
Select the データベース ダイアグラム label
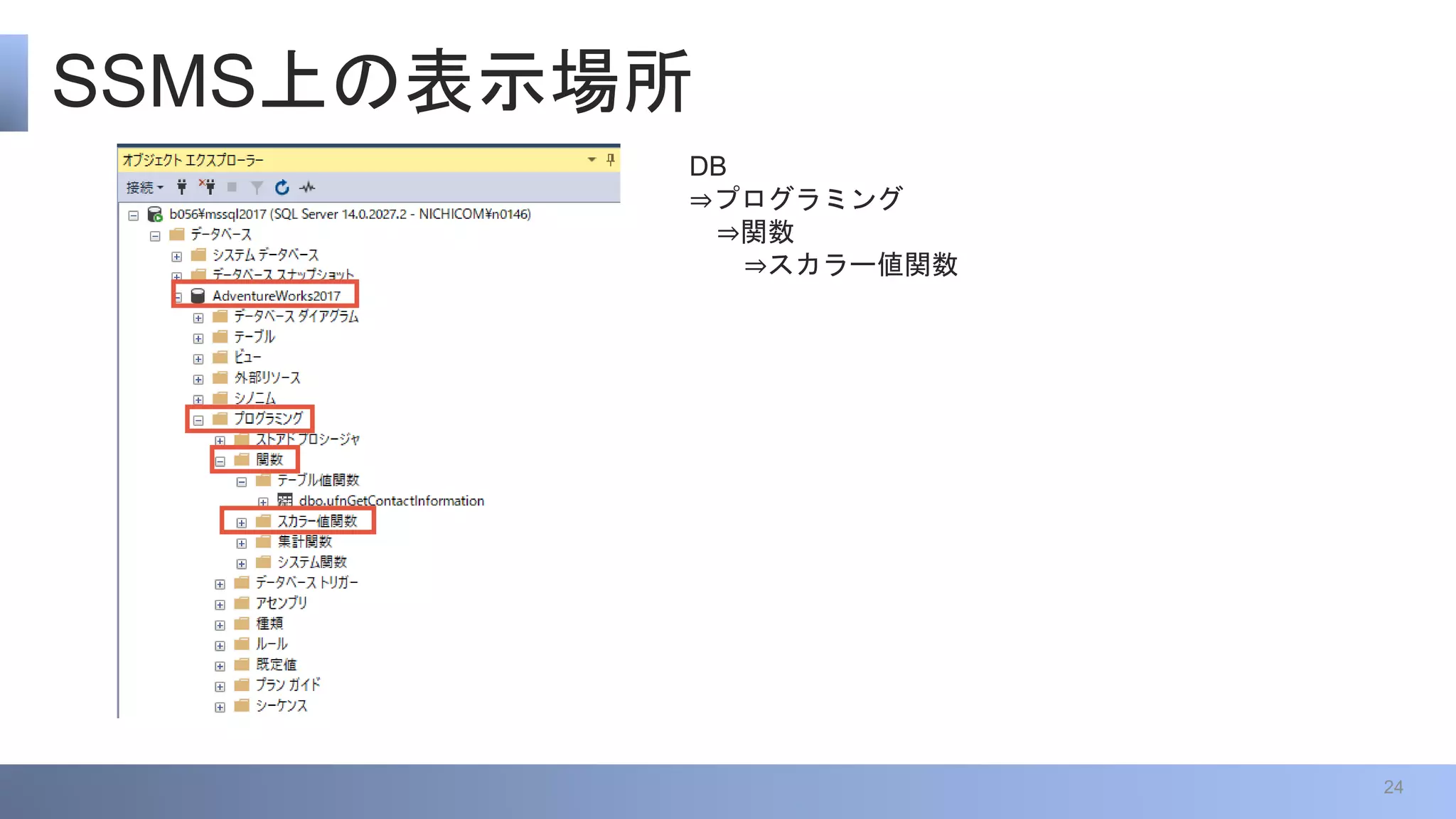click(x=296, y=316)
